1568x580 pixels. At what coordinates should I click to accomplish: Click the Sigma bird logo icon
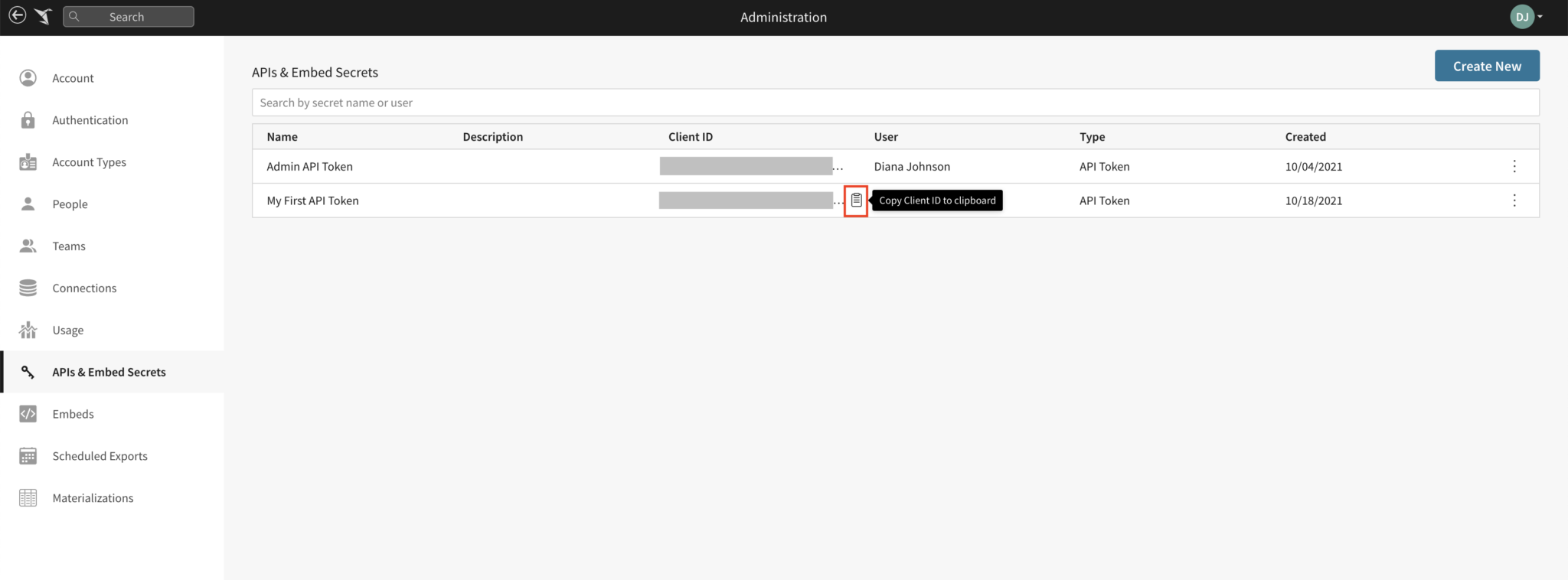pyautogui.click(x=44, y=16)
